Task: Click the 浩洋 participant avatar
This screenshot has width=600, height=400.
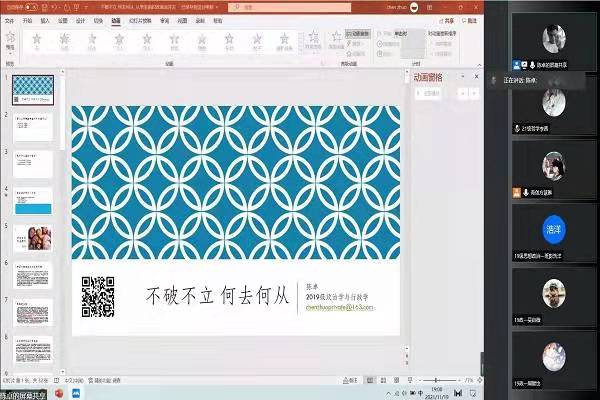Action: pyautogui.click(x=554, y=229)
